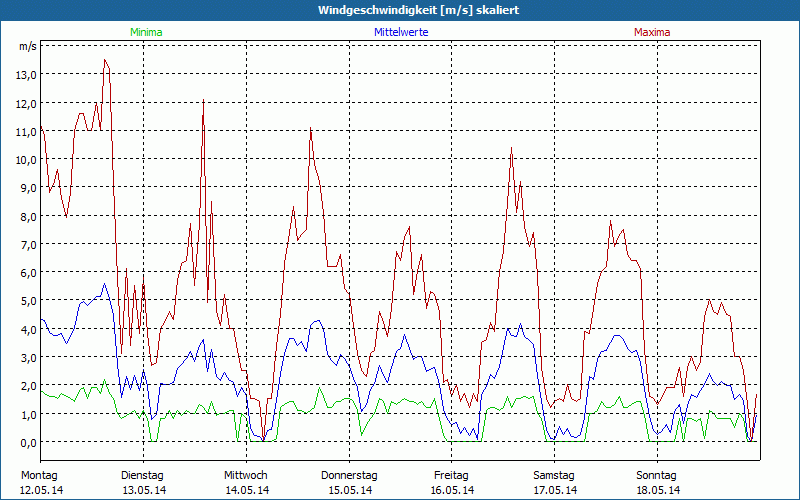Click the 1,0 y-axis value
The image size is (800, 500).
tap(28, 414)
